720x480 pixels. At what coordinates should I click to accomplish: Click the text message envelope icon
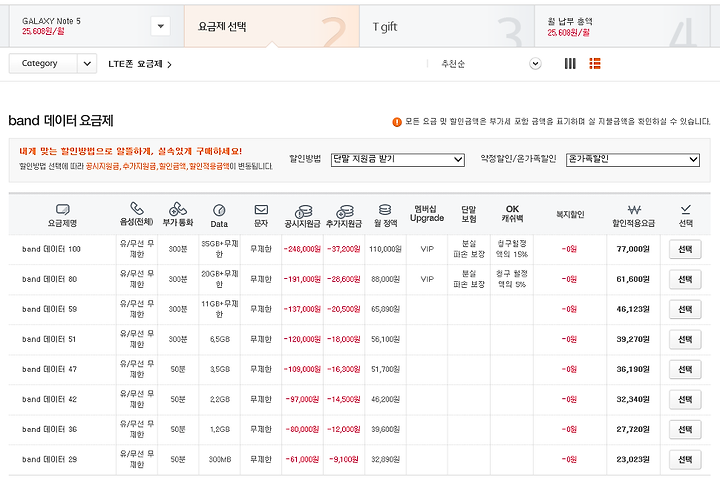tap(261, 209)
